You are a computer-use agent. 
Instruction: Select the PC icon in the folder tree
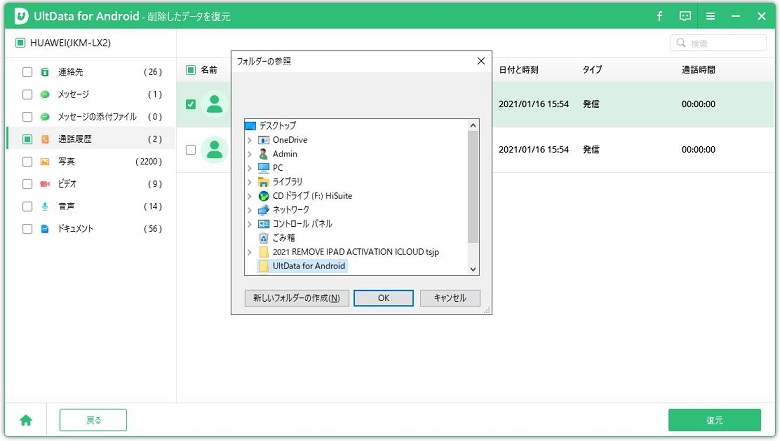(x=264, y=168)
